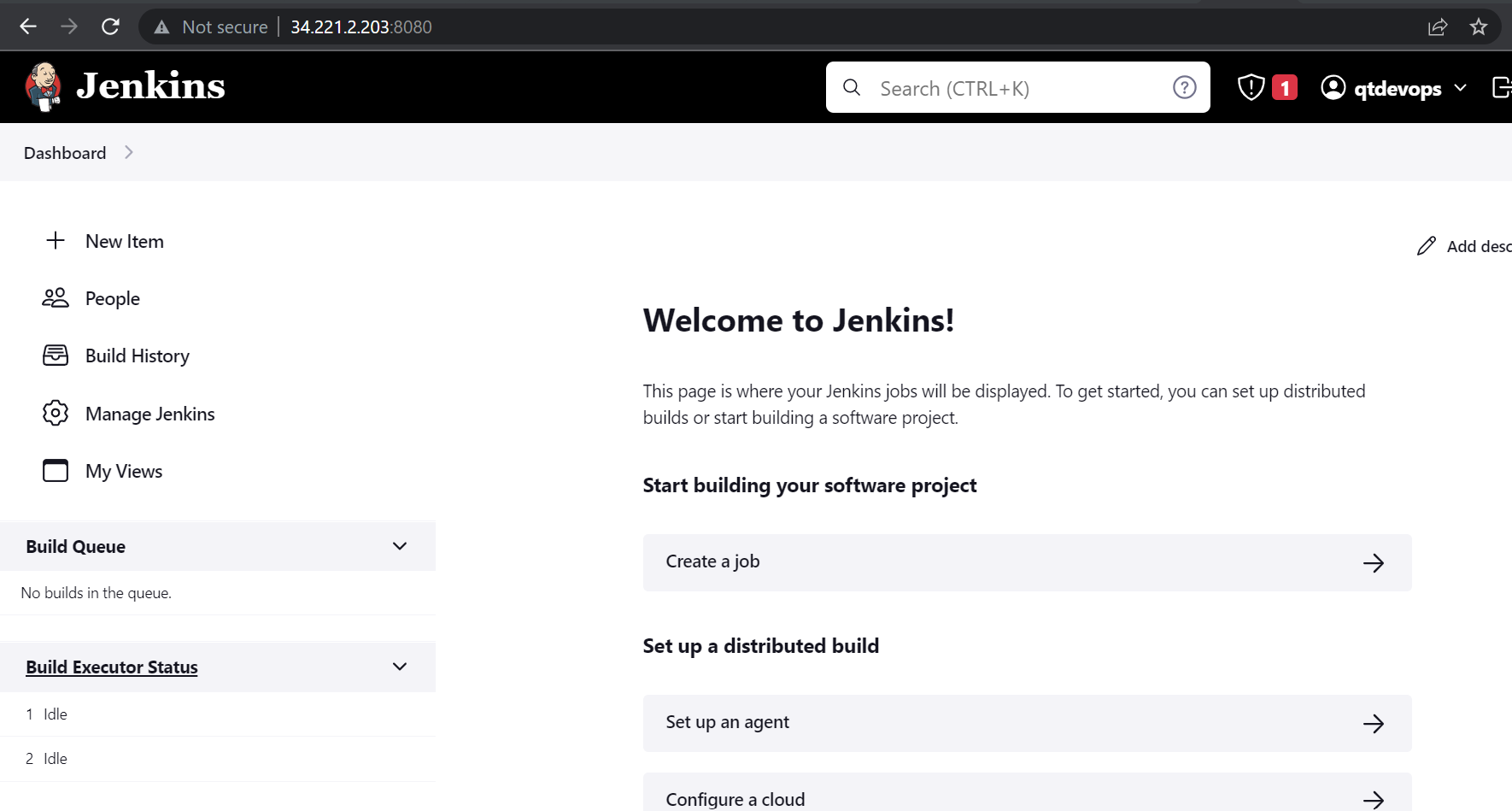Click the Jenkins butler logo icon
The image size is (1512, 811).
pyautogui.click(x=43, y=86)
